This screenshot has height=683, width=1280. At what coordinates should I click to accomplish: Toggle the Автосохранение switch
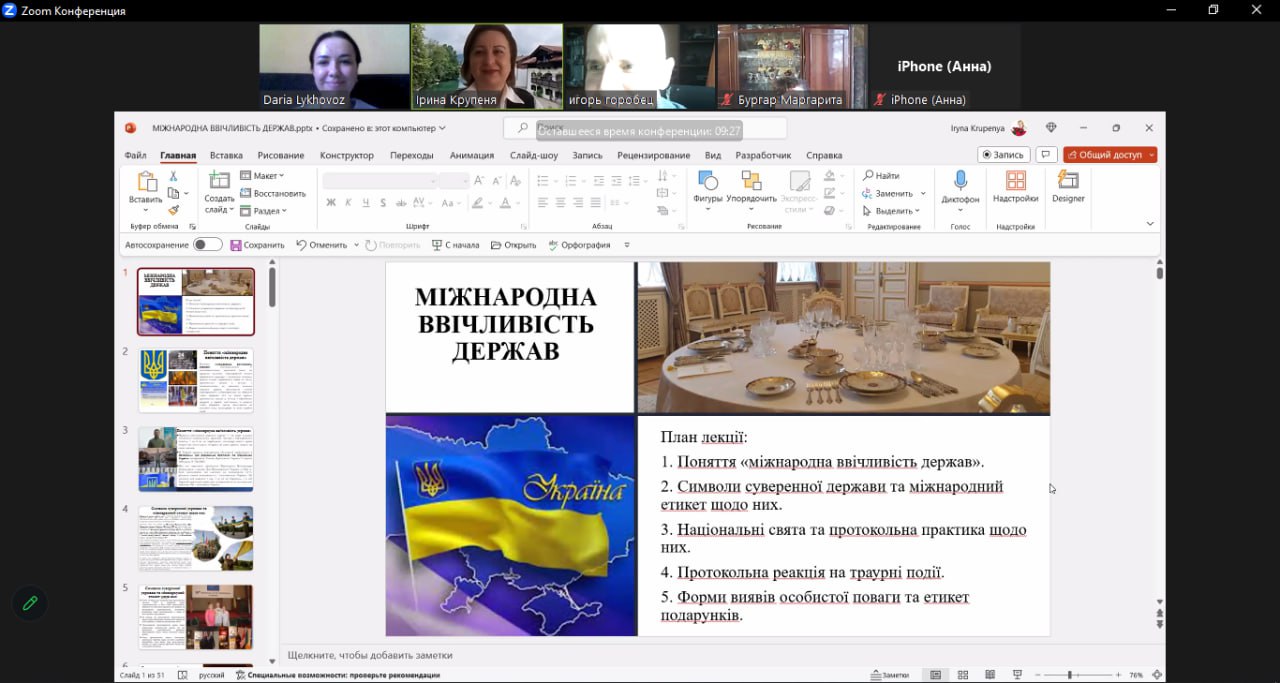[208, 245]
